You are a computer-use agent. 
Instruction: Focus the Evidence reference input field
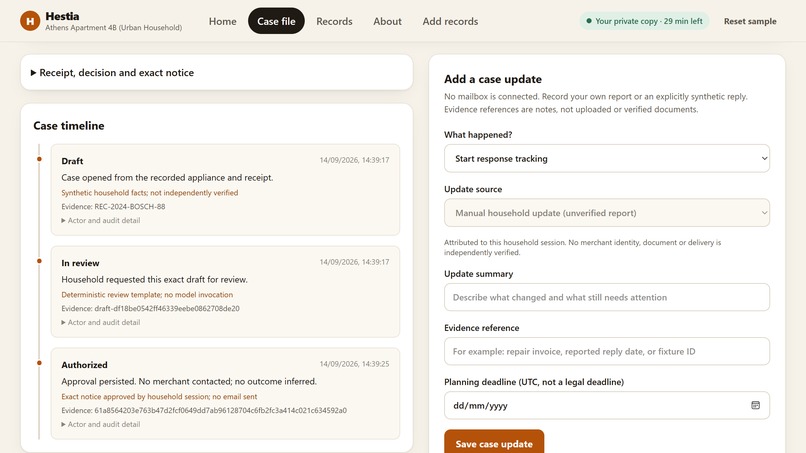[x=607, y=351]
